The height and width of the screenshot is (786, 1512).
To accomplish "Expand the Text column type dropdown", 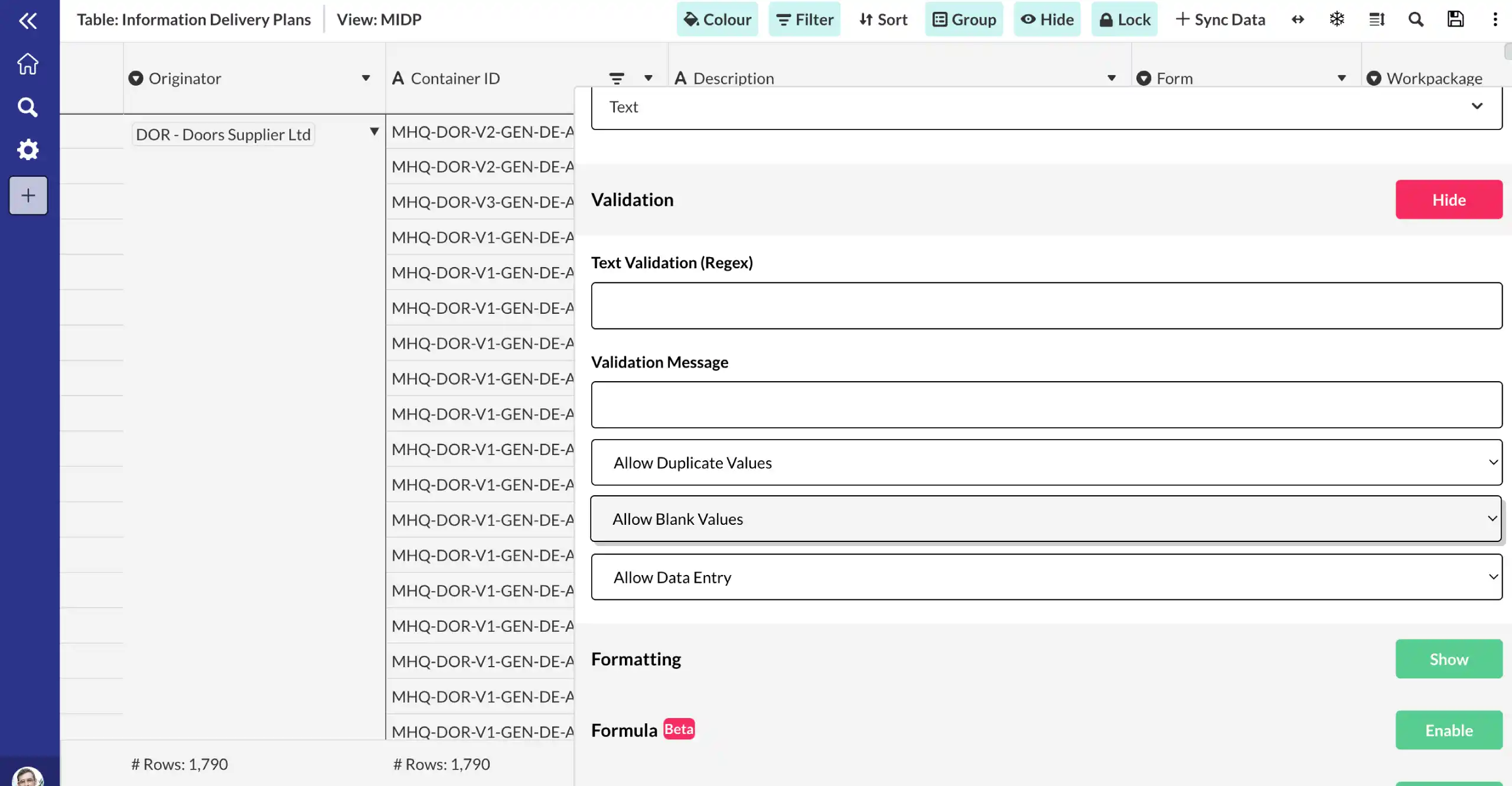I will (1046, 107).
